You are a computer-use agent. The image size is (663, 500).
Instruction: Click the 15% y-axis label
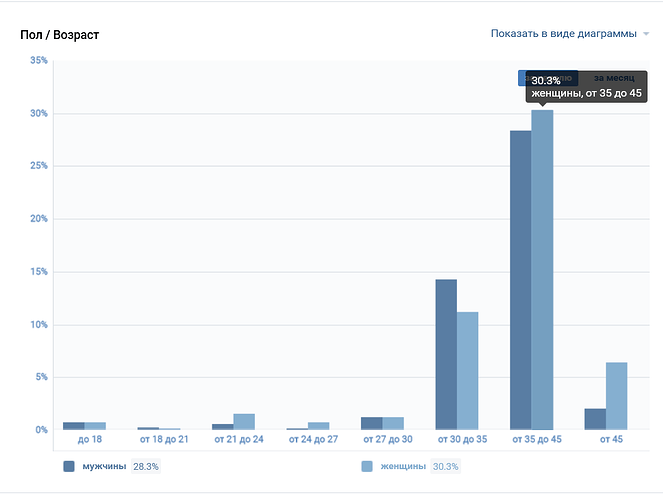click(x=39, y=272)
